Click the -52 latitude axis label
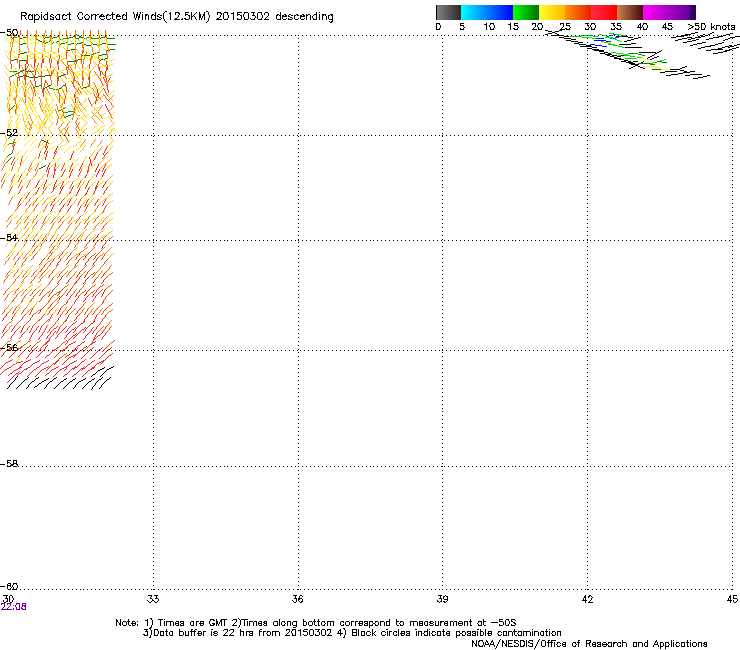 [x=9, y=133]
